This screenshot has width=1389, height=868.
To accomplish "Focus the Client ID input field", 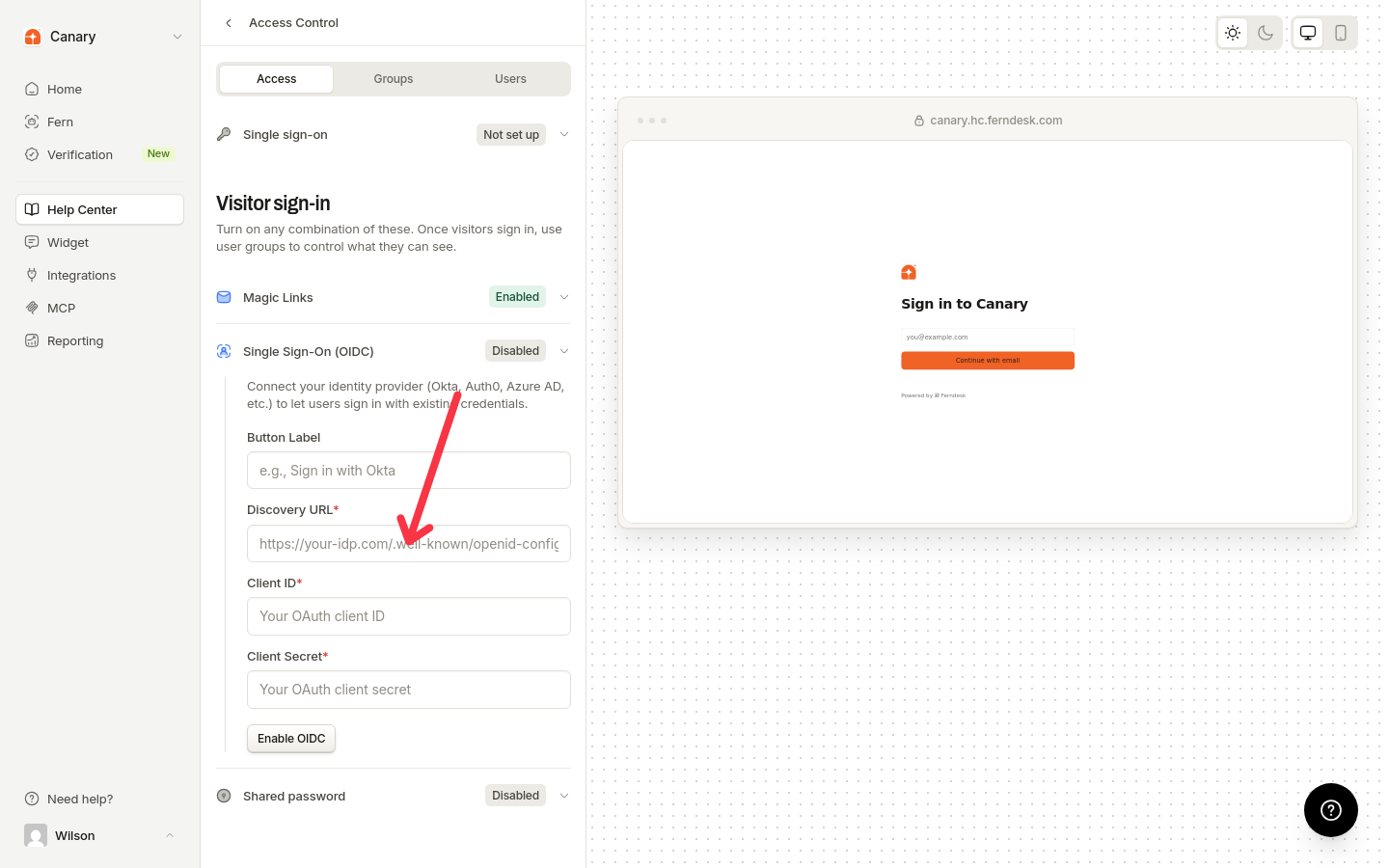I will 409,616.
